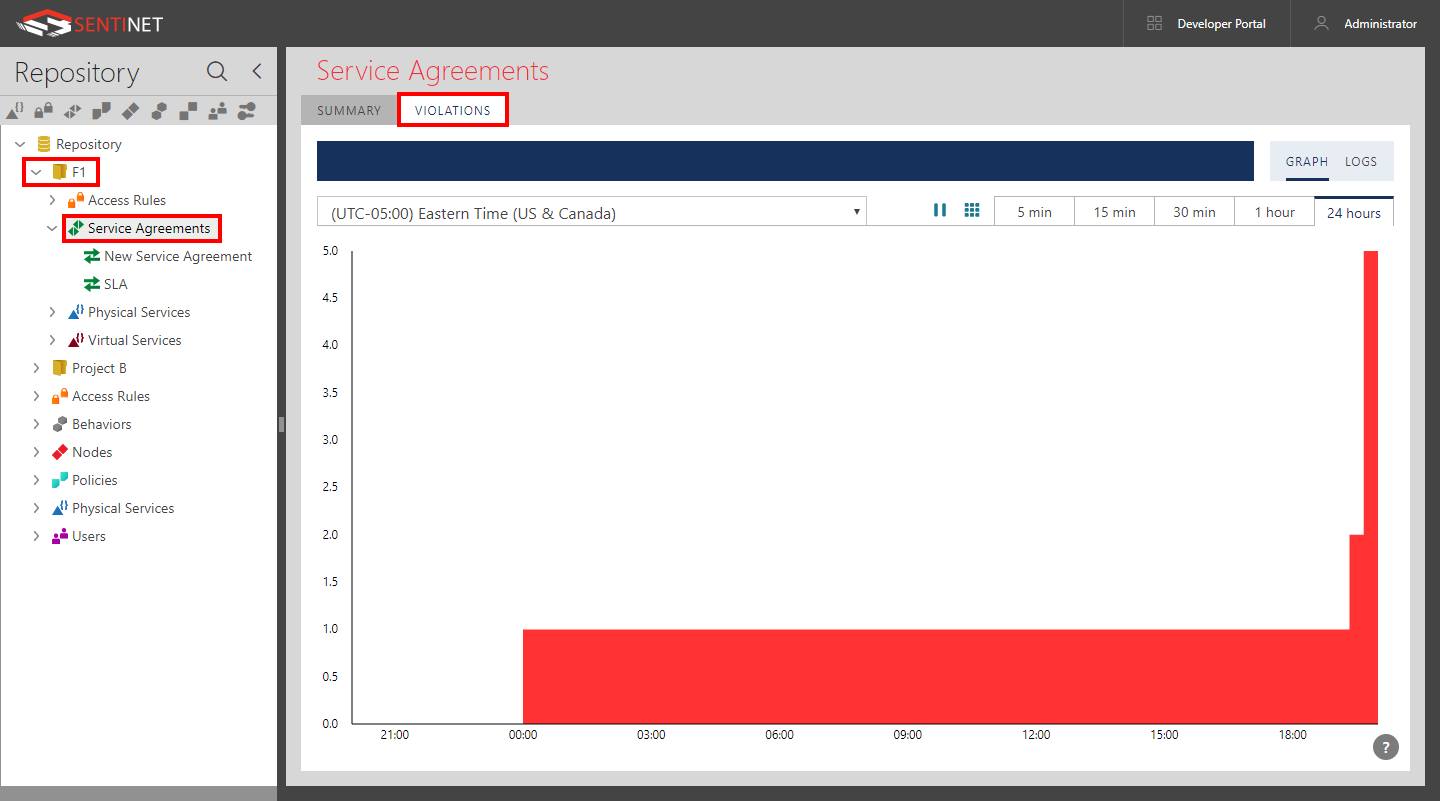Open the grid view icon beside pause
1440x801 pixels.
point(971,210)
